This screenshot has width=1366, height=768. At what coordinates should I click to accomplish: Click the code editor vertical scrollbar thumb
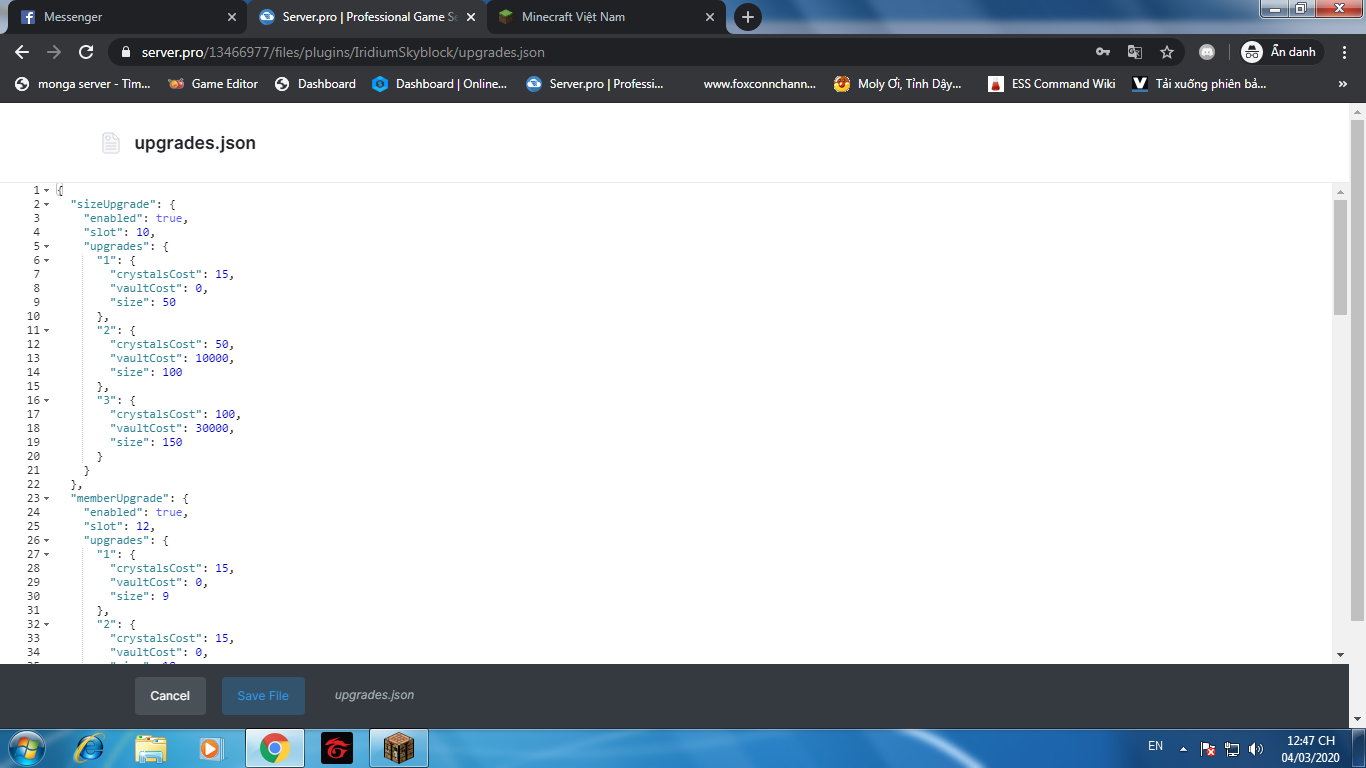1340,257
